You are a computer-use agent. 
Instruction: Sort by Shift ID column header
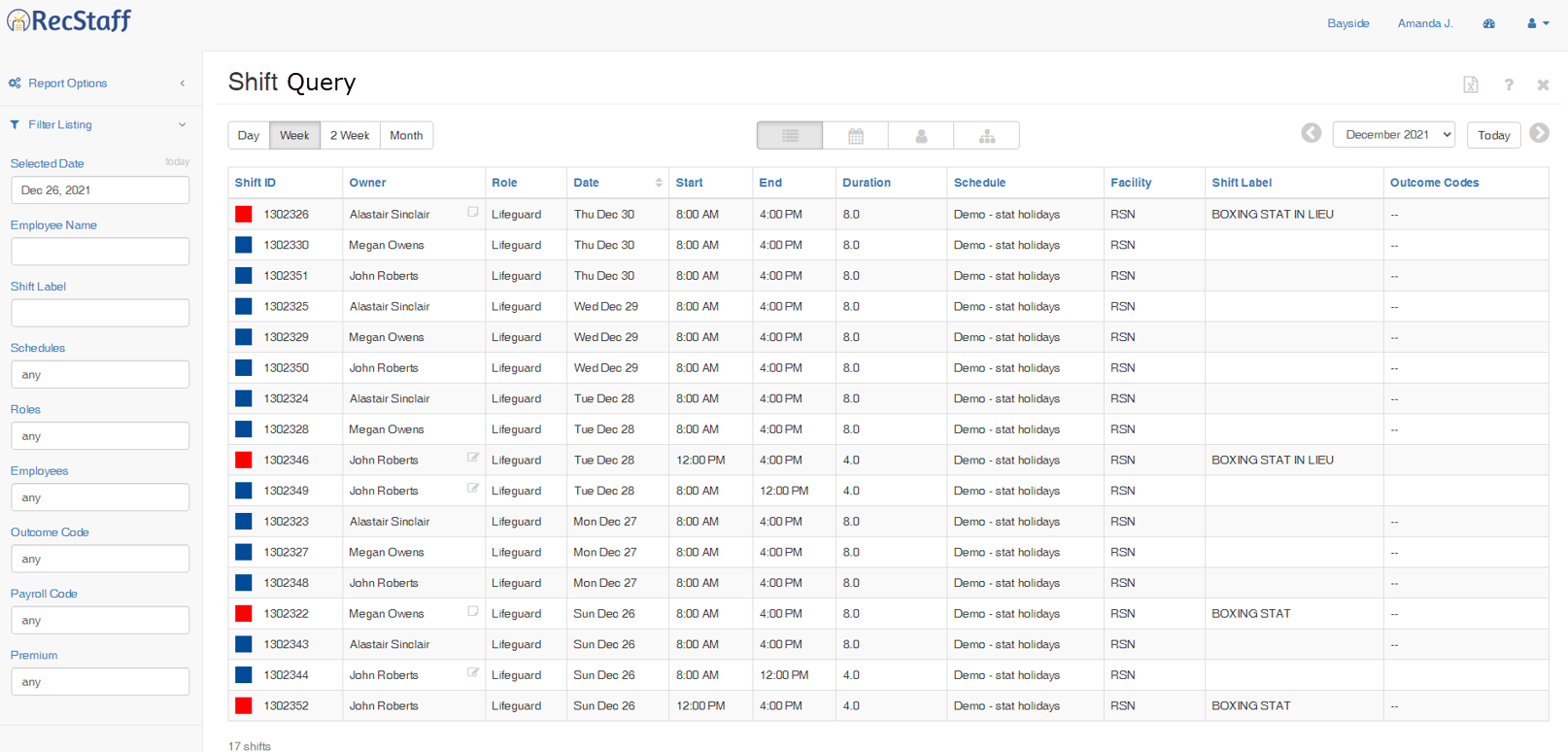[256, 183]
